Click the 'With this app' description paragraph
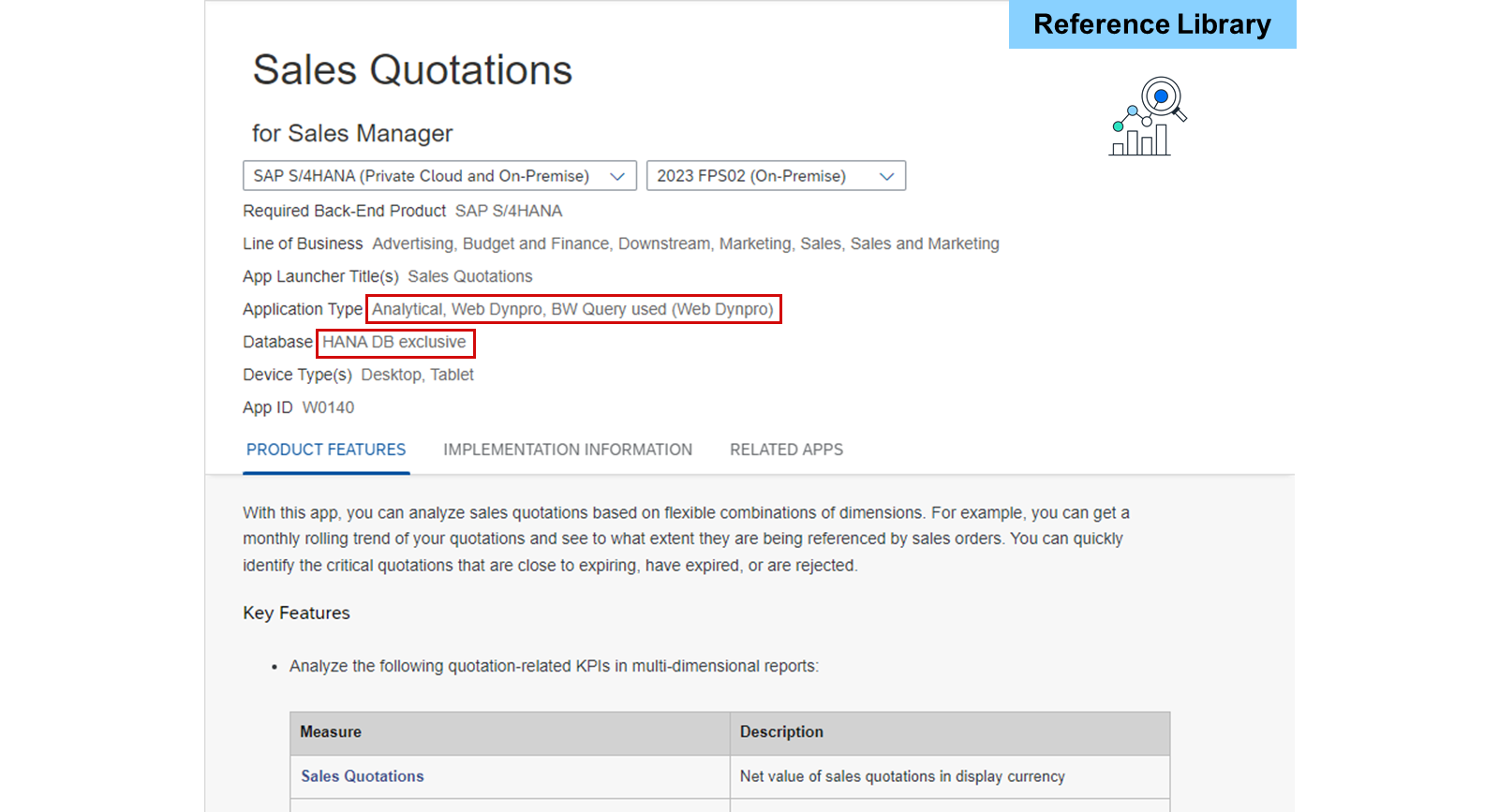The image size is (1499, 812). [687, 539]
